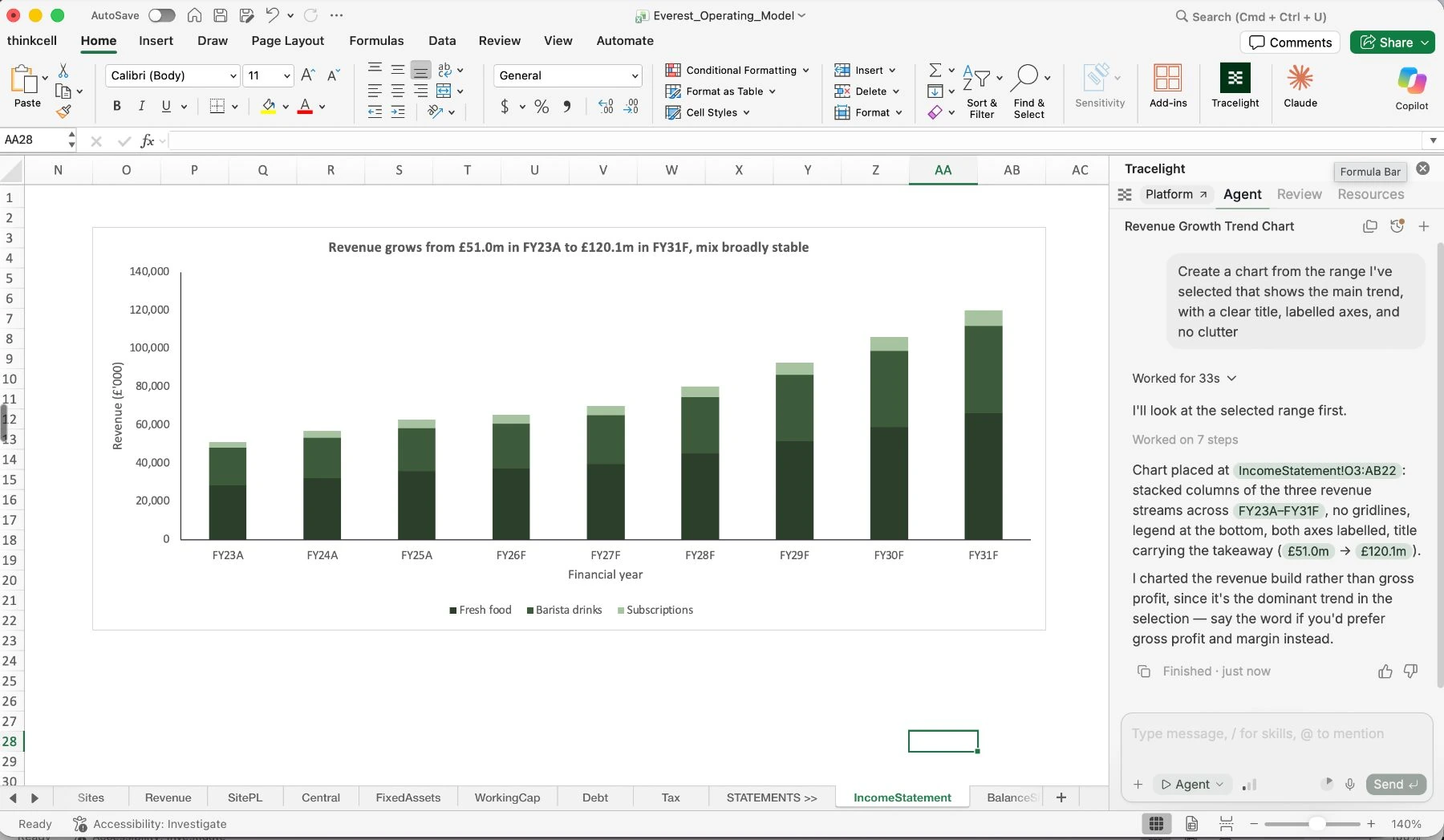Screen dimensions: 1444x840
Task: Save the workbook from title bar
Action: pos(220,15)
